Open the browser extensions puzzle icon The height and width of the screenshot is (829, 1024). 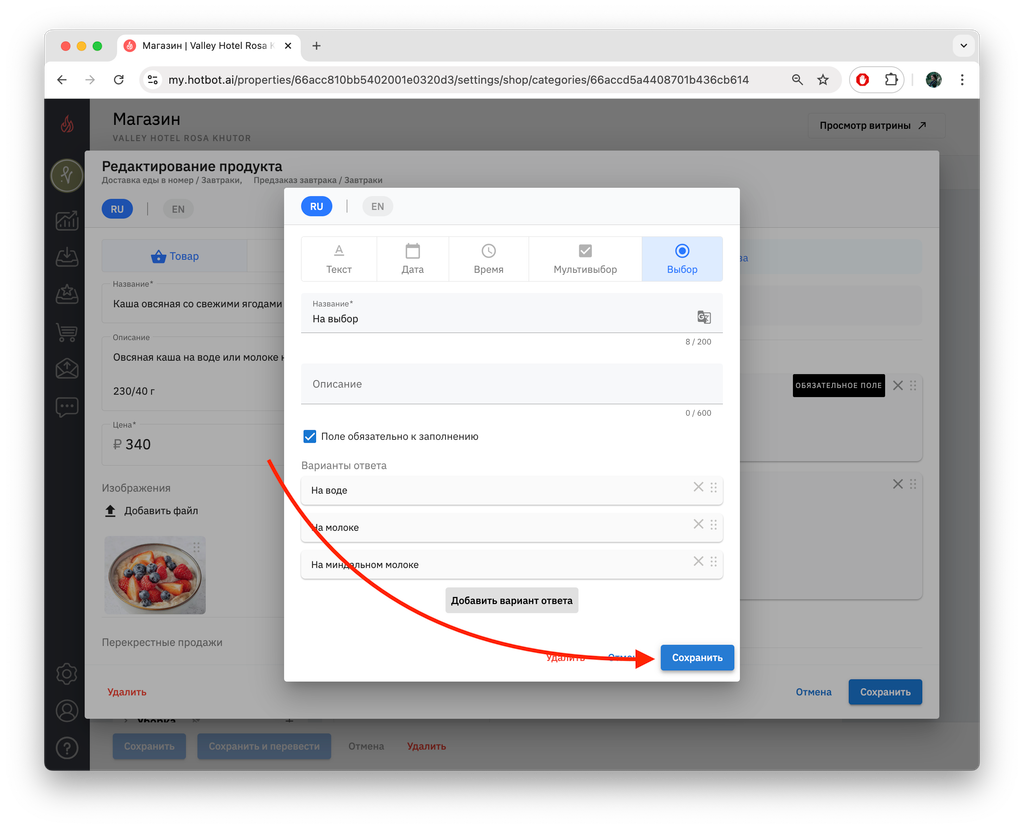tap(891, 80)
